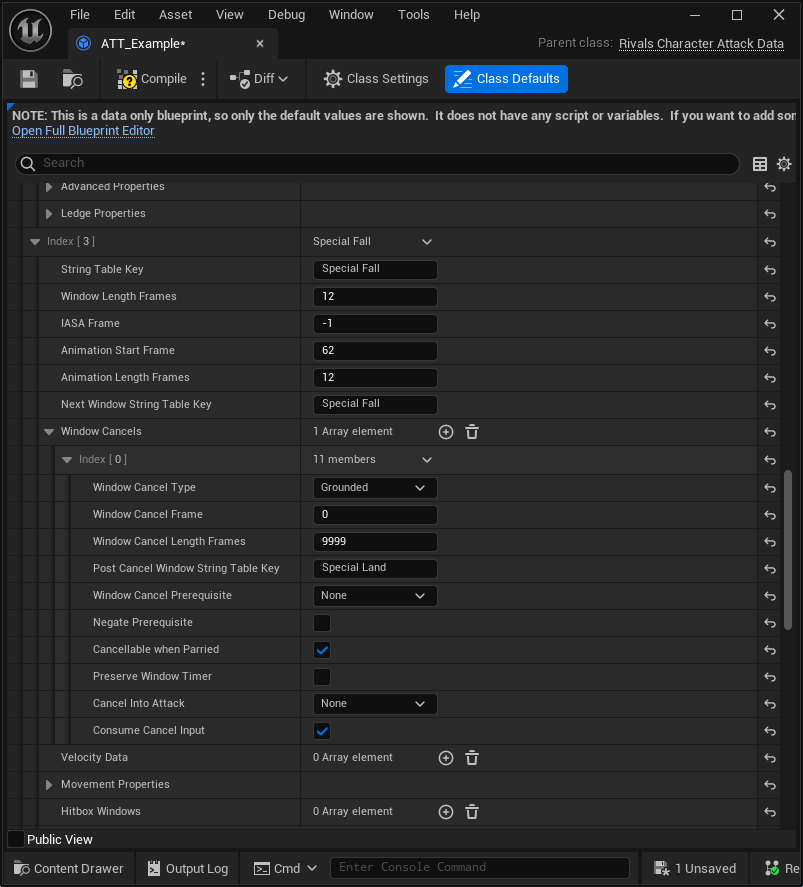Open the Diff dropdown
Viewport: 803px width, 887px height.
[x=259, y=79]
